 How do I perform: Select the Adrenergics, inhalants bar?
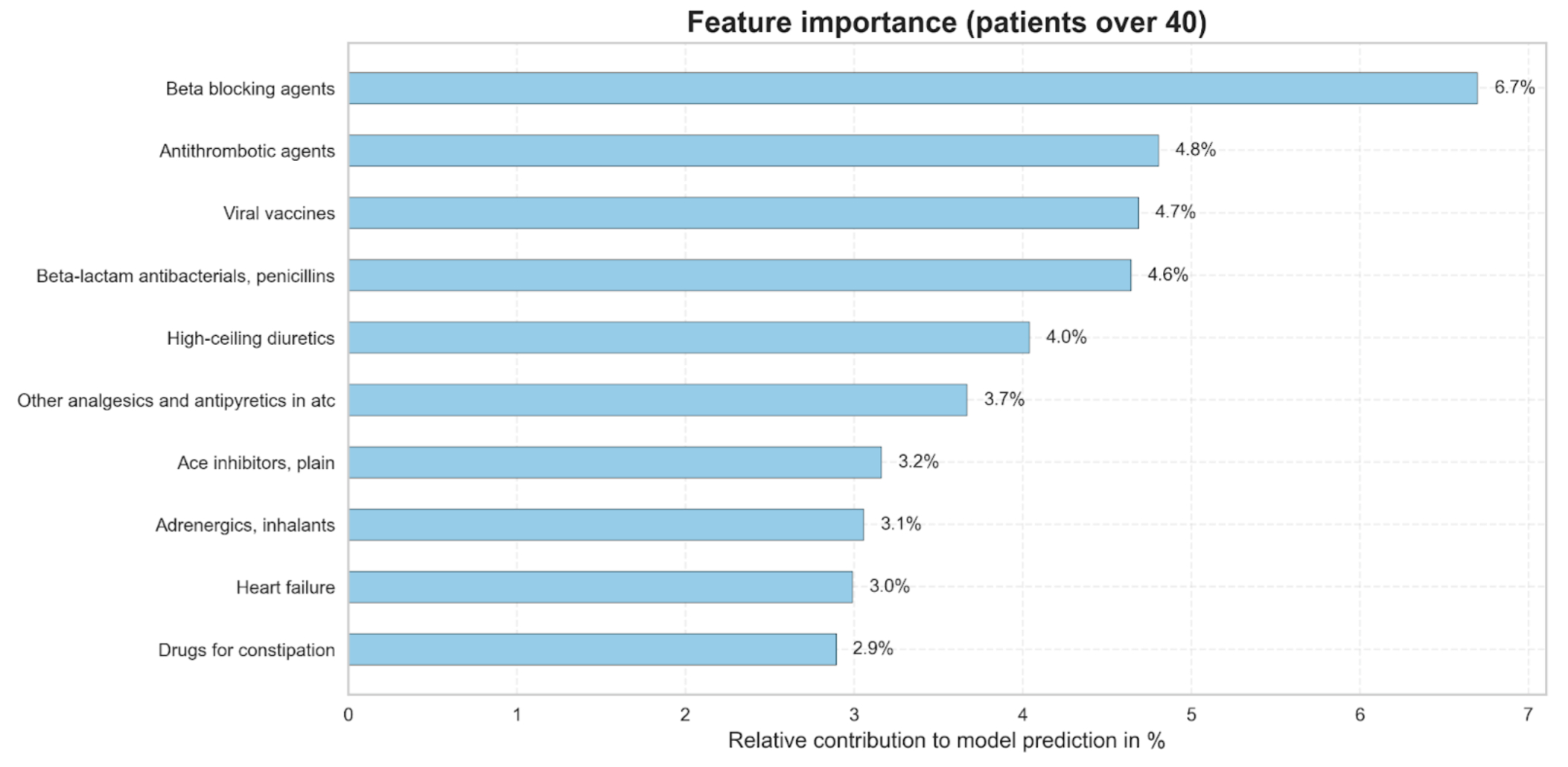[605, 525]
